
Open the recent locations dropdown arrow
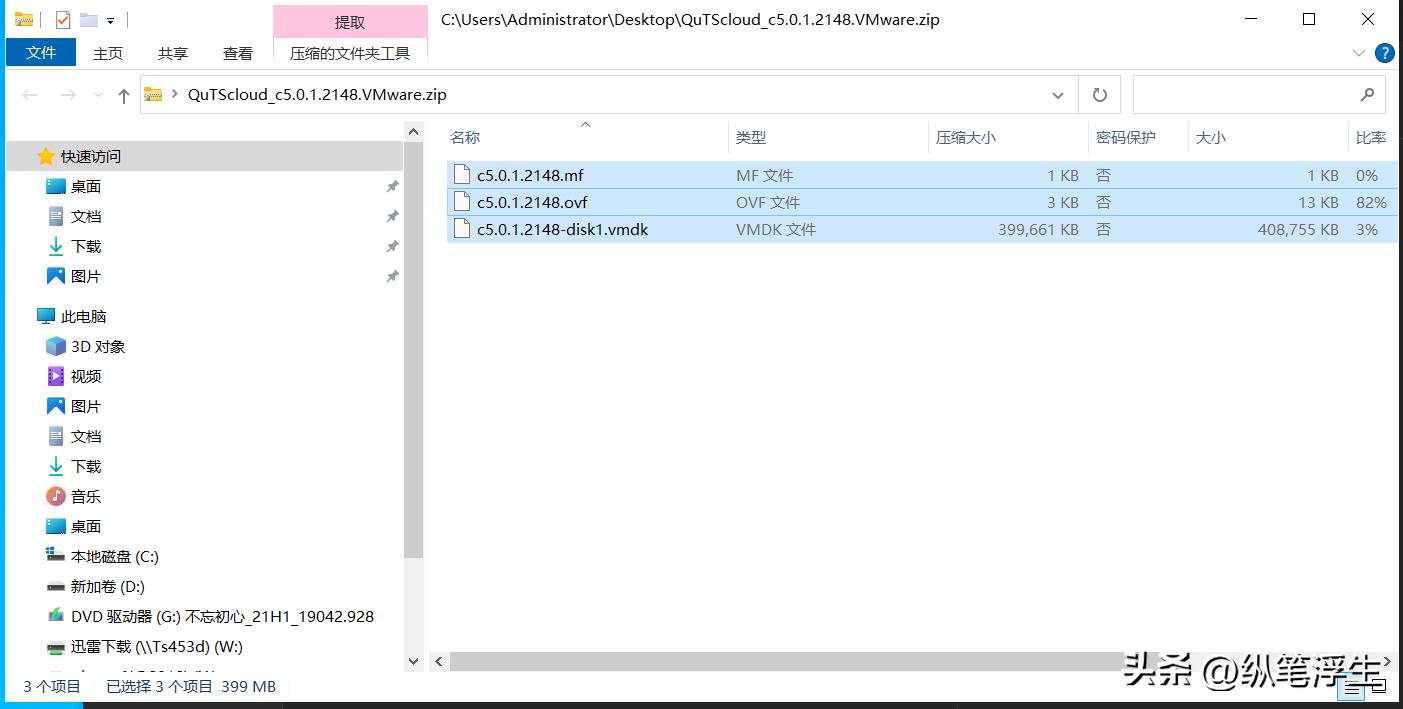pyautogui.click(x=98, y=95)
